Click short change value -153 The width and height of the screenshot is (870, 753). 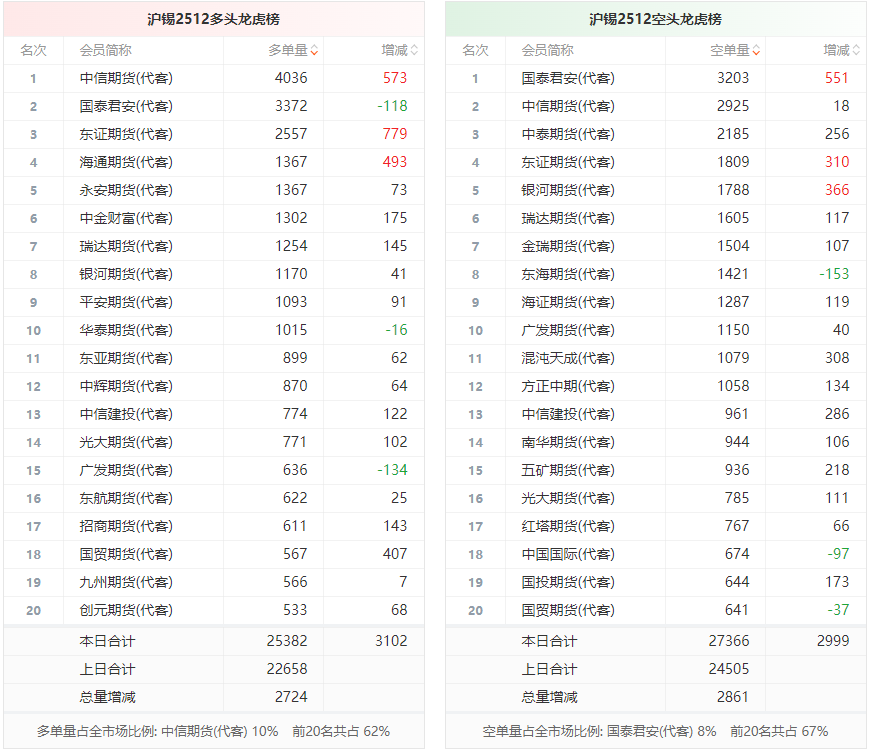click(x=834, y=274)
